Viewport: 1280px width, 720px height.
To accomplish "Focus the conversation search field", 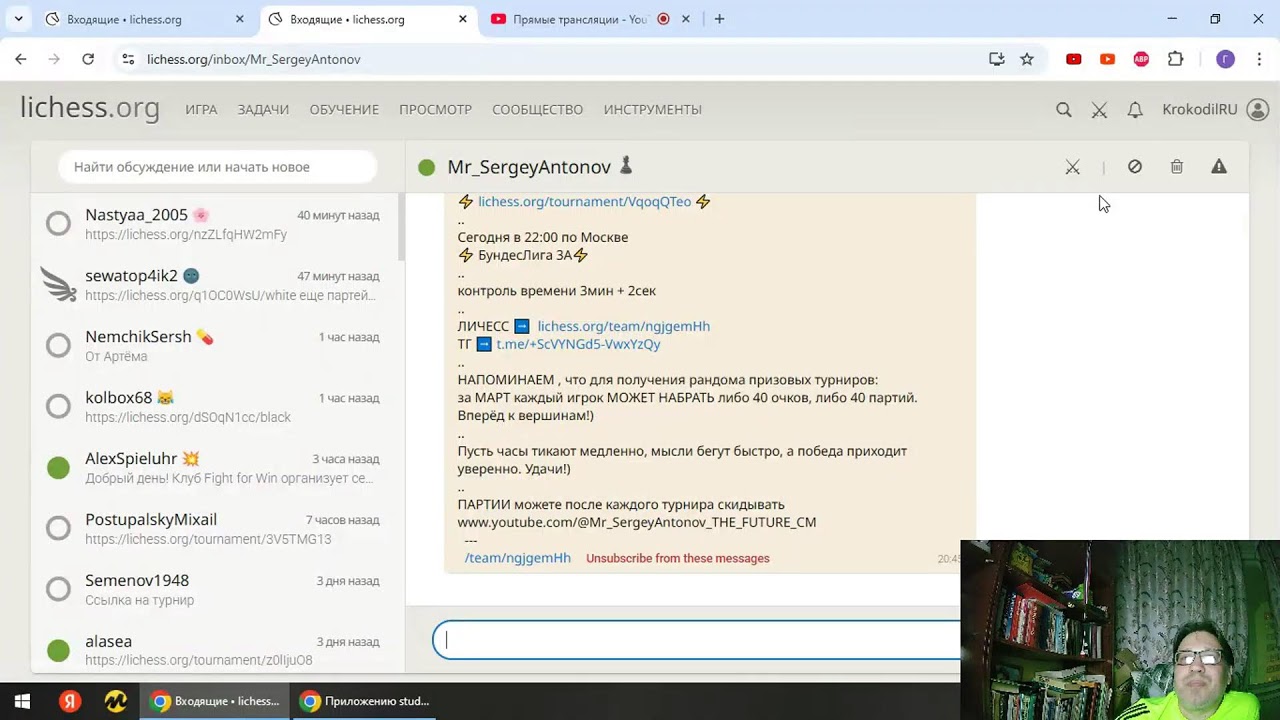I will [217, 167].
